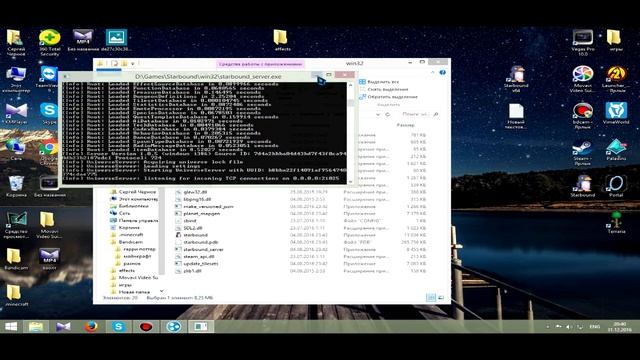Switch the ENG language indicator
The image size is (640, 360).
coord(594,327)
